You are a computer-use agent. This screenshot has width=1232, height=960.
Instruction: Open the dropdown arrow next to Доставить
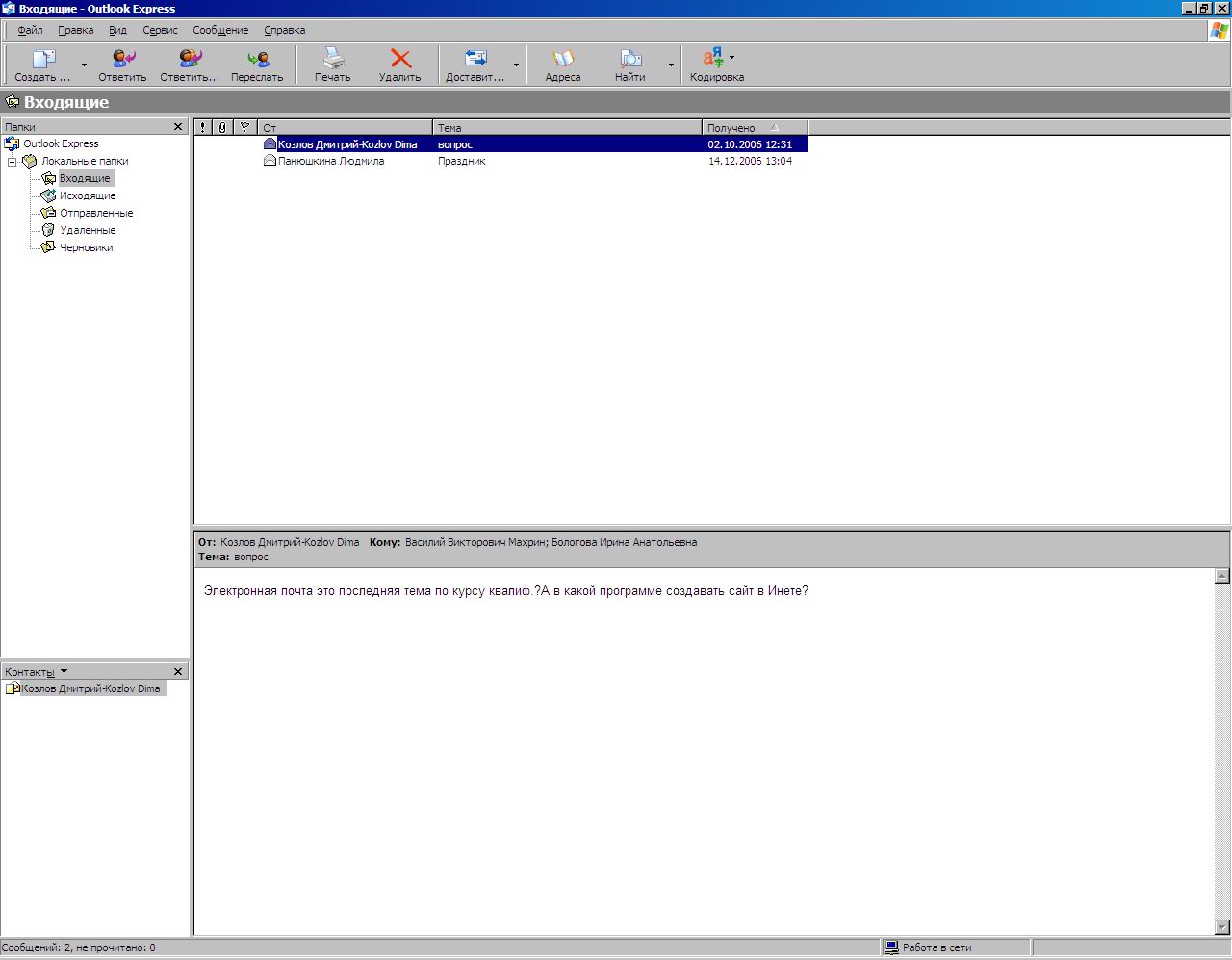pyautogui.click(x=516, y=65)
